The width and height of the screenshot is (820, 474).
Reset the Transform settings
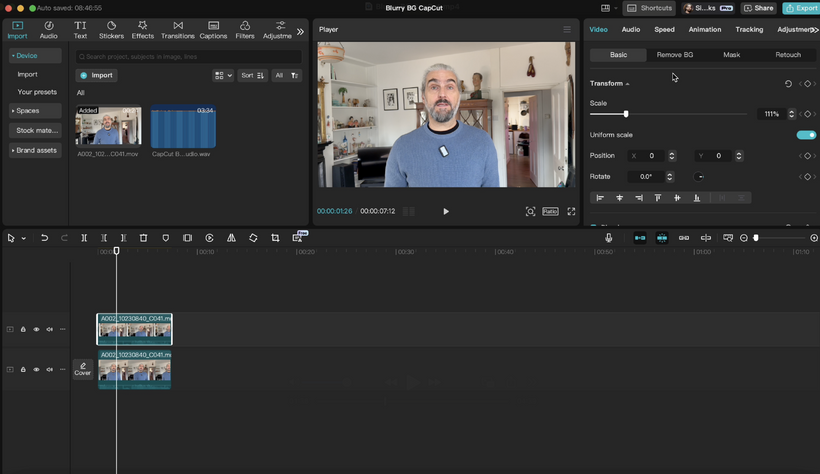tap(788, 84)
